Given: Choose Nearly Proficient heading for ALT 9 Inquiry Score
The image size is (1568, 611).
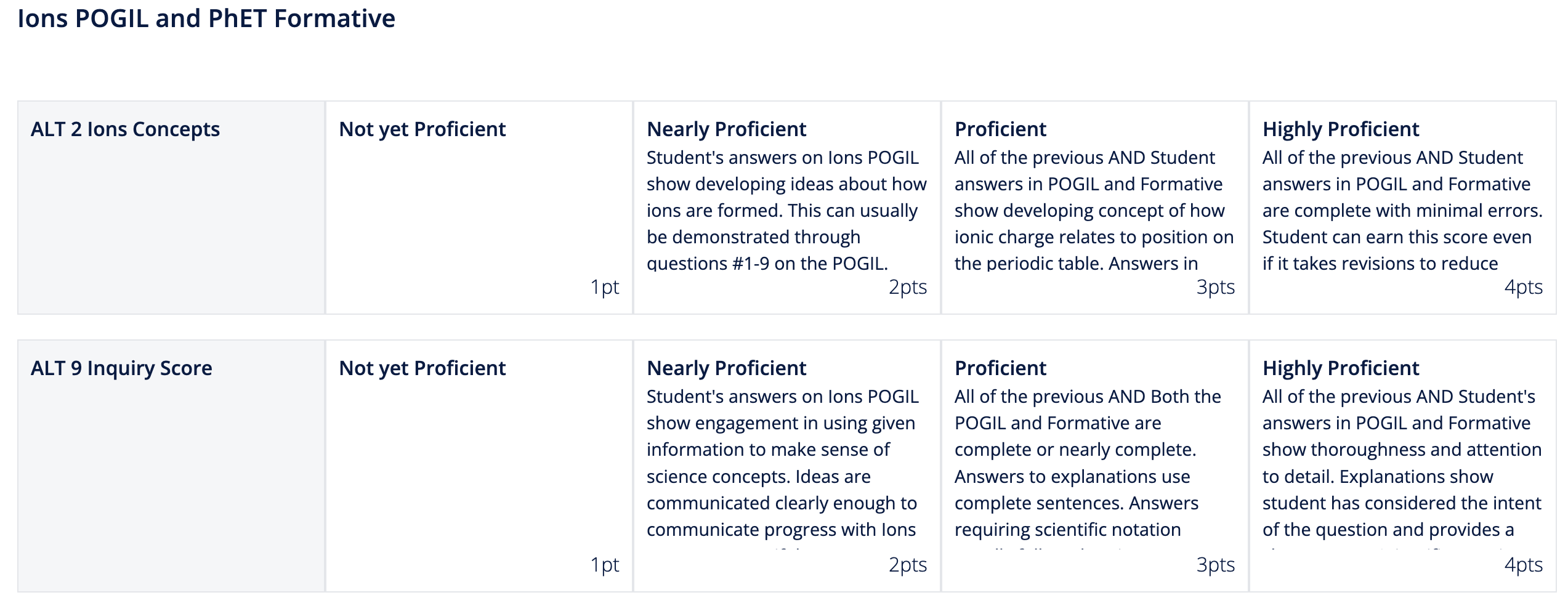Looking at the screenshot, I should coord(726,368).
